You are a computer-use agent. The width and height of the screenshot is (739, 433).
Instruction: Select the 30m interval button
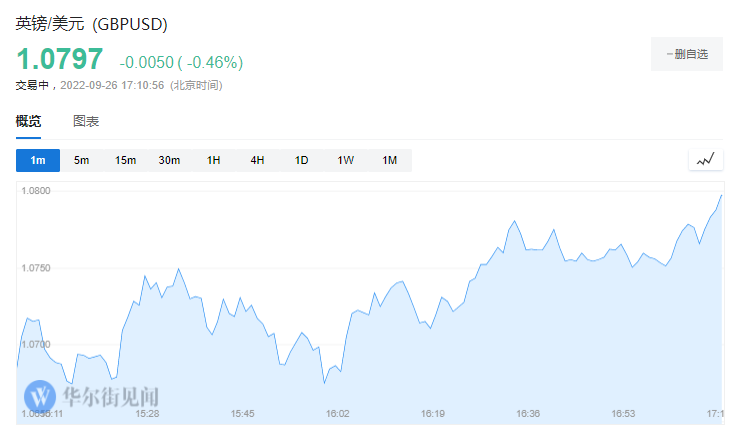169,160
